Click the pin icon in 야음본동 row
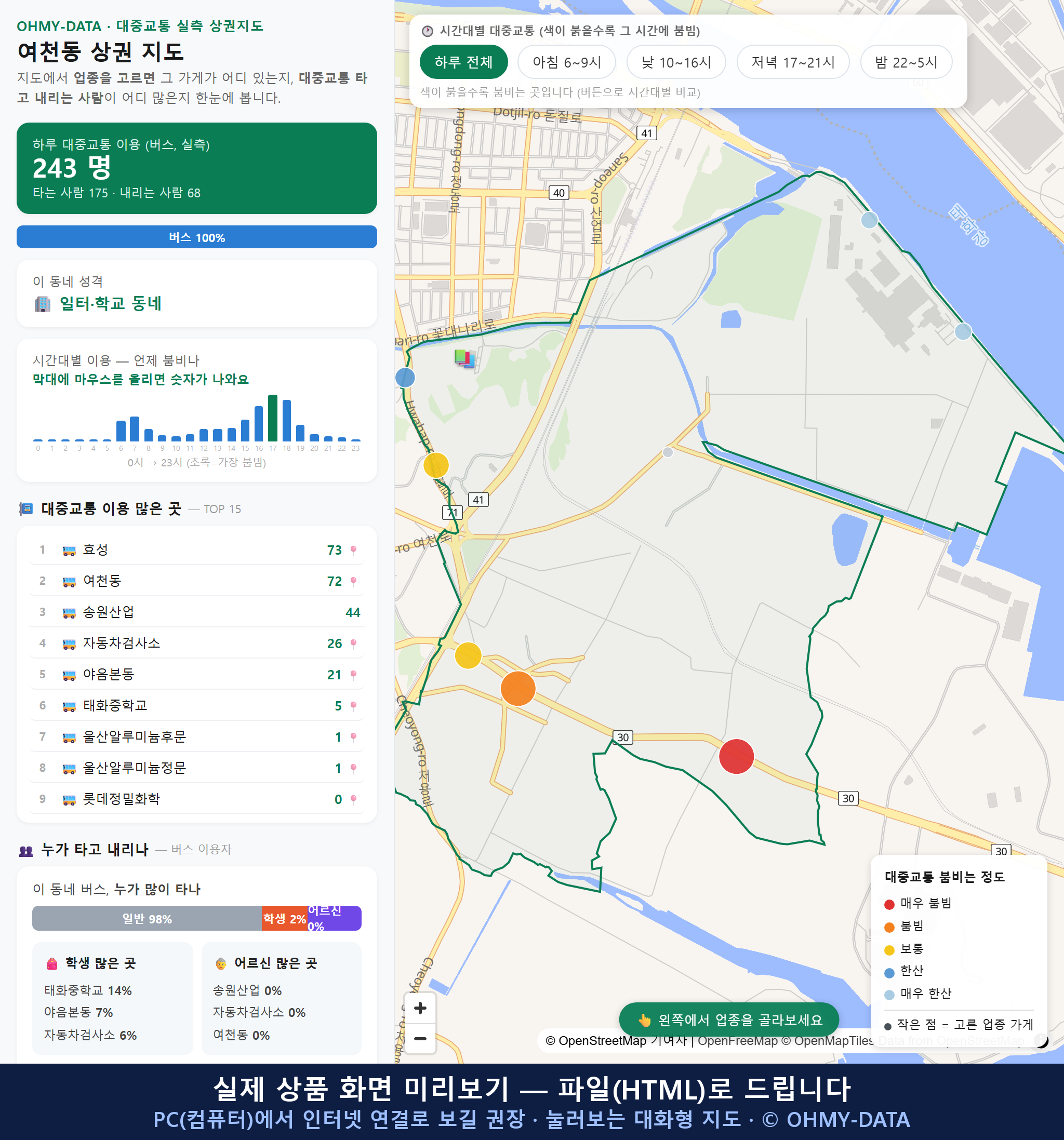 coord(353,675)
